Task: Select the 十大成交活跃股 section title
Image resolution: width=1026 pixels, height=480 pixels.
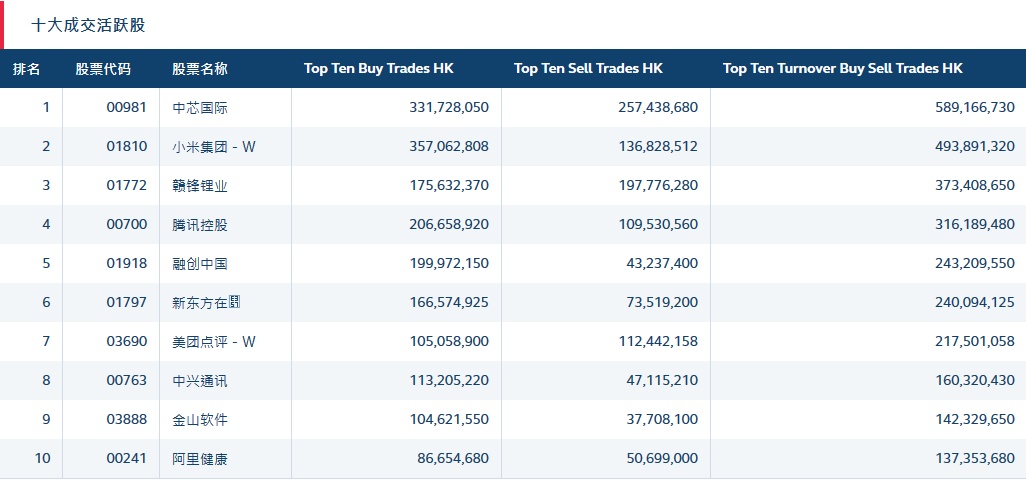Action: coord(88,25)
